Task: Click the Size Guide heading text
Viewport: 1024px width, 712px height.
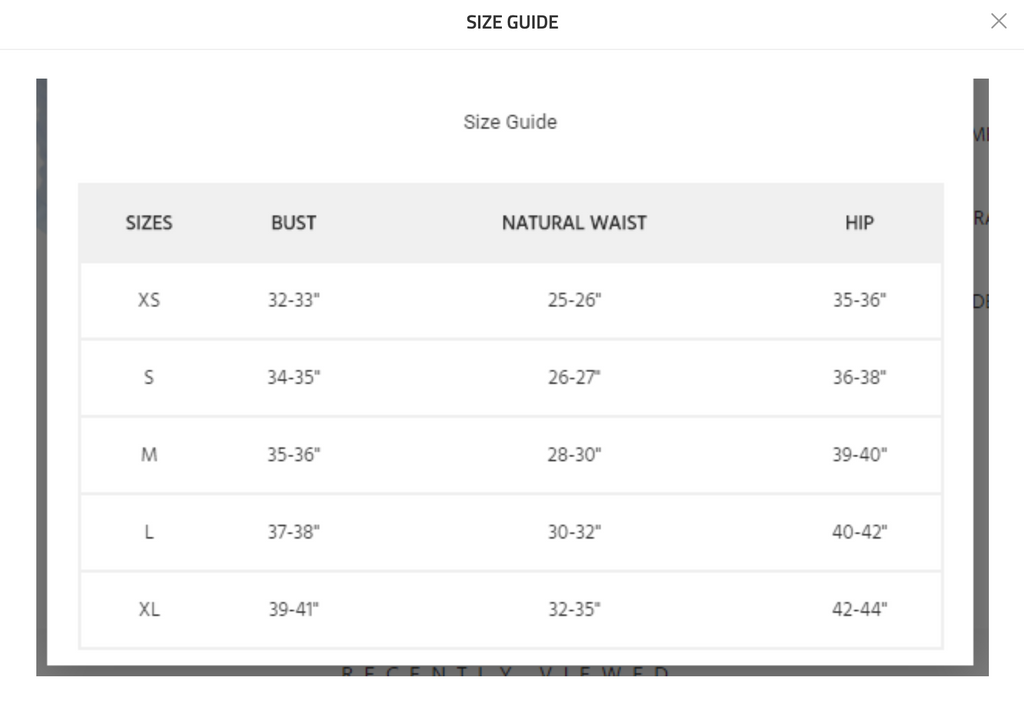Action: click(510, 122)
